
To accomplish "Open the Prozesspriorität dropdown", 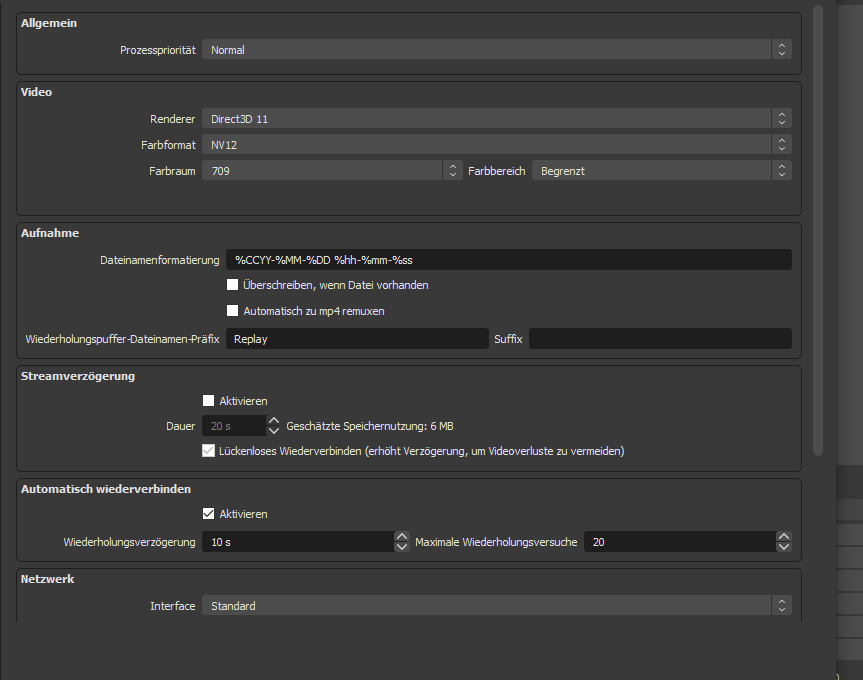I will 496,49.
